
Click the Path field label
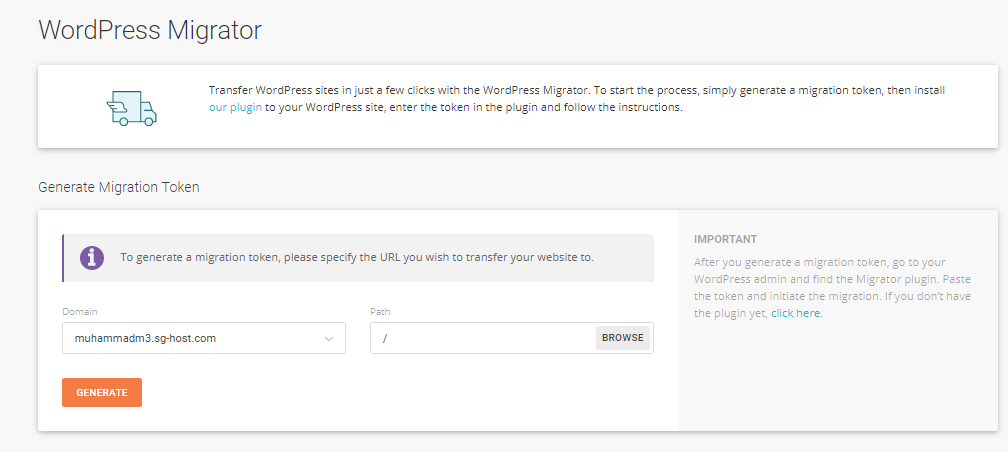pos(381,311)
